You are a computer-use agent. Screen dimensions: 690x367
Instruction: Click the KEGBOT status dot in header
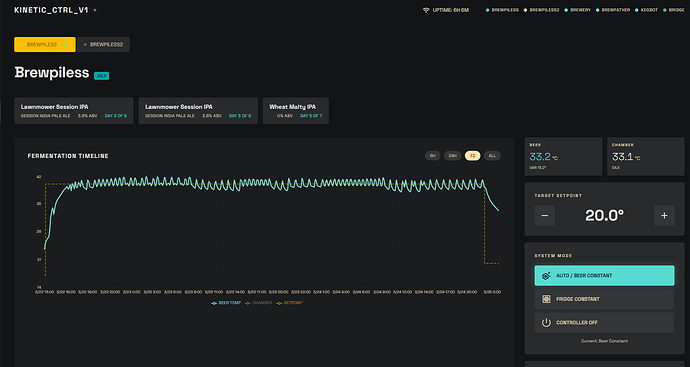click(636, 10)
